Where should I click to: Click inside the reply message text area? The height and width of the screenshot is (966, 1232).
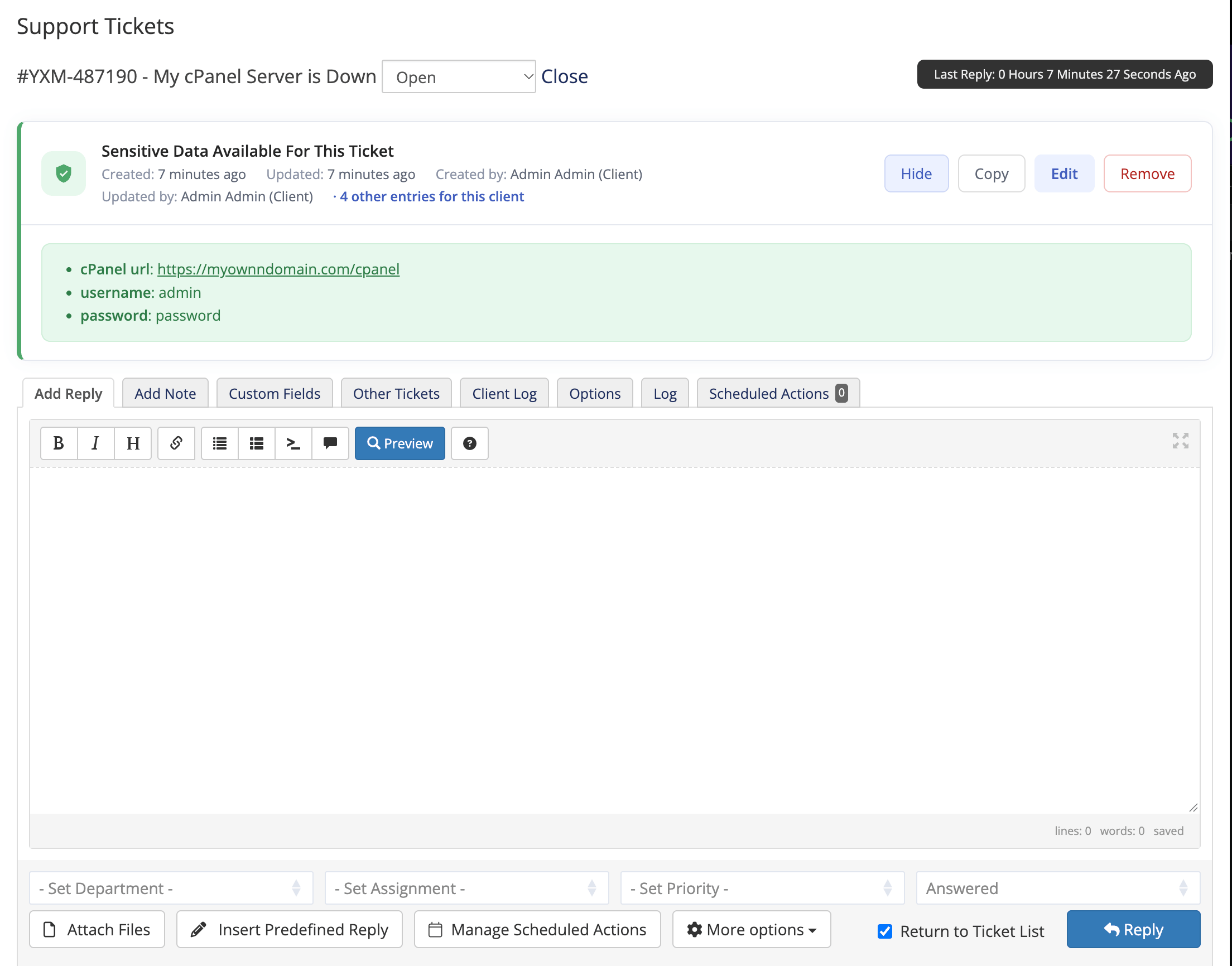[614, 640]
